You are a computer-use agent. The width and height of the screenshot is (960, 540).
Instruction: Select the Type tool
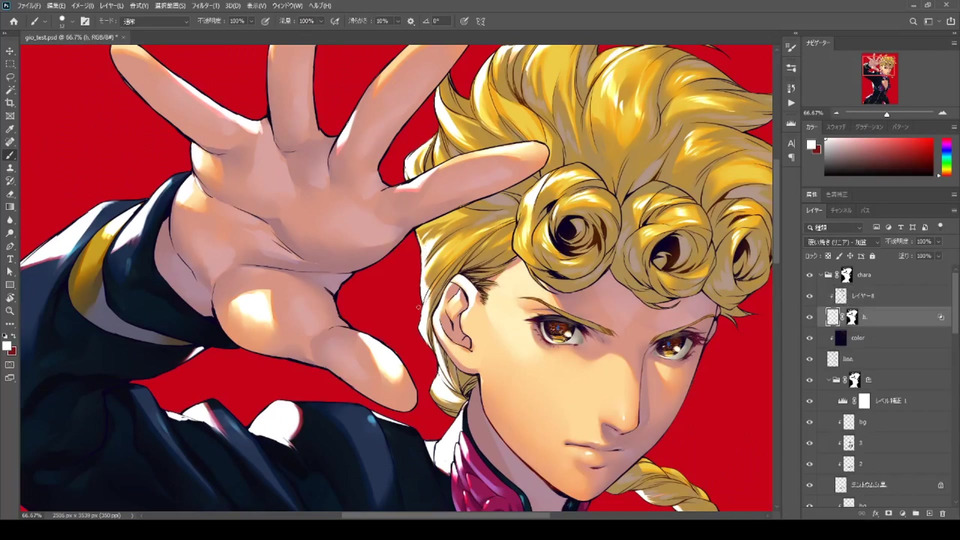coord(10,259)
